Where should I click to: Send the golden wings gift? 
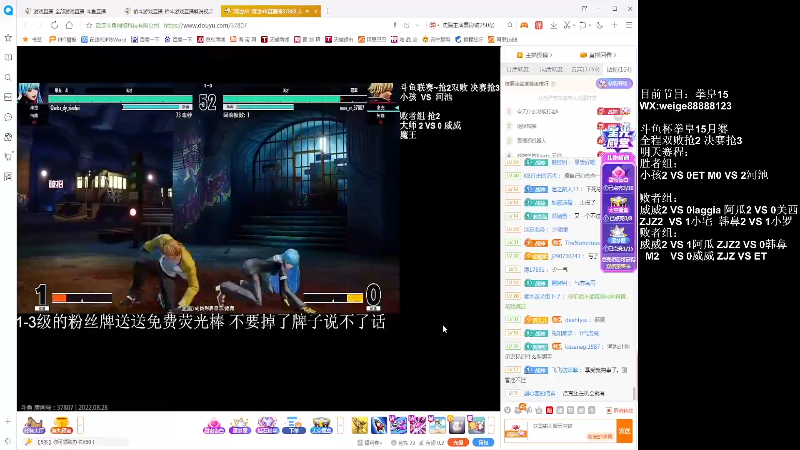coord(360,425)
